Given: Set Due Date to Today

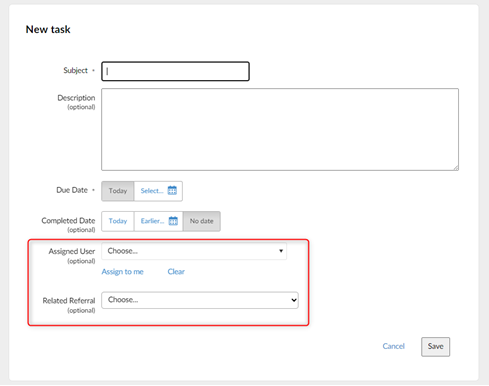Looking at the screenshot, I should point(118,191).
